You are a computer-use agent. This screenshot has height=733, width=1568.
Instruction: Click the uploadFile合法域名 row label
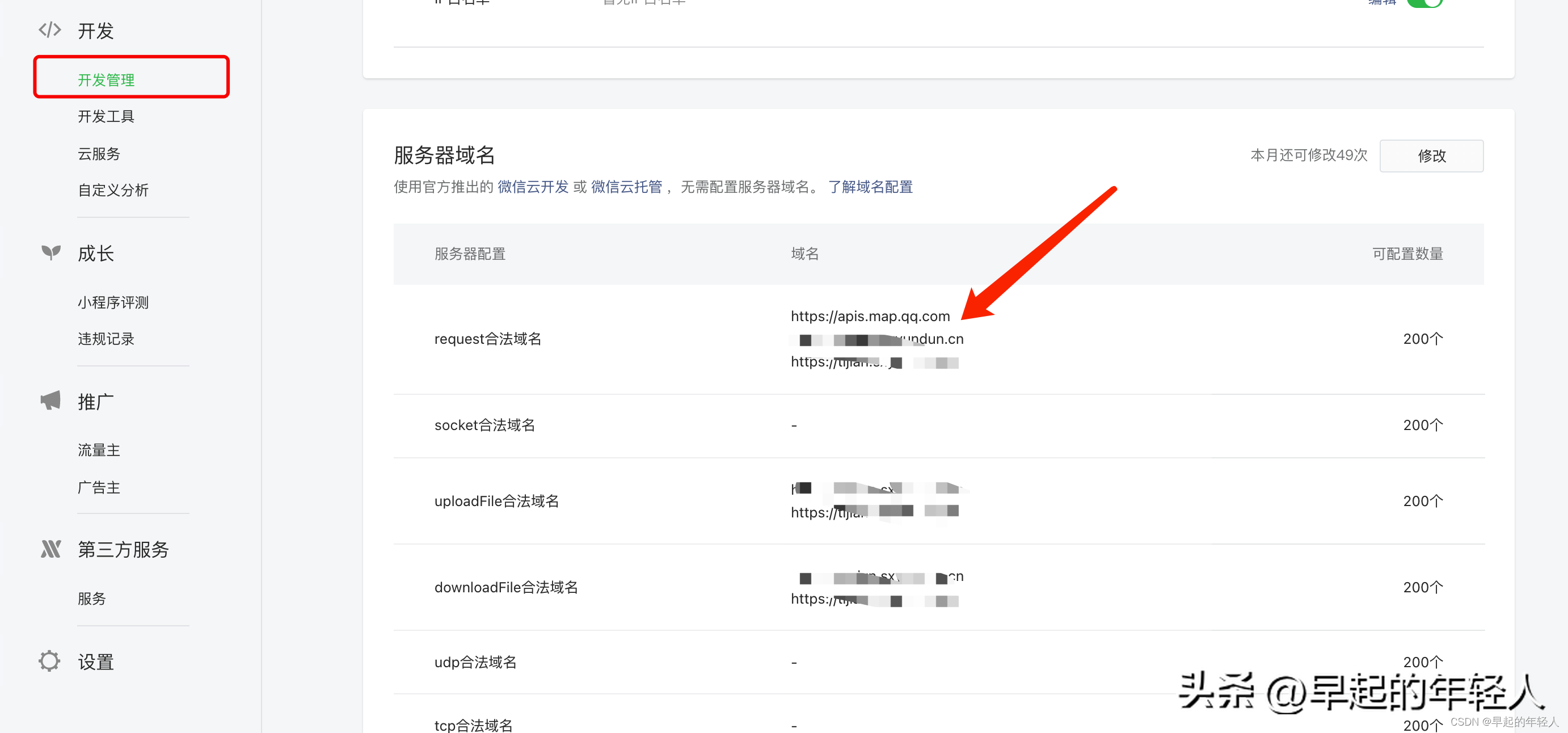496,501
